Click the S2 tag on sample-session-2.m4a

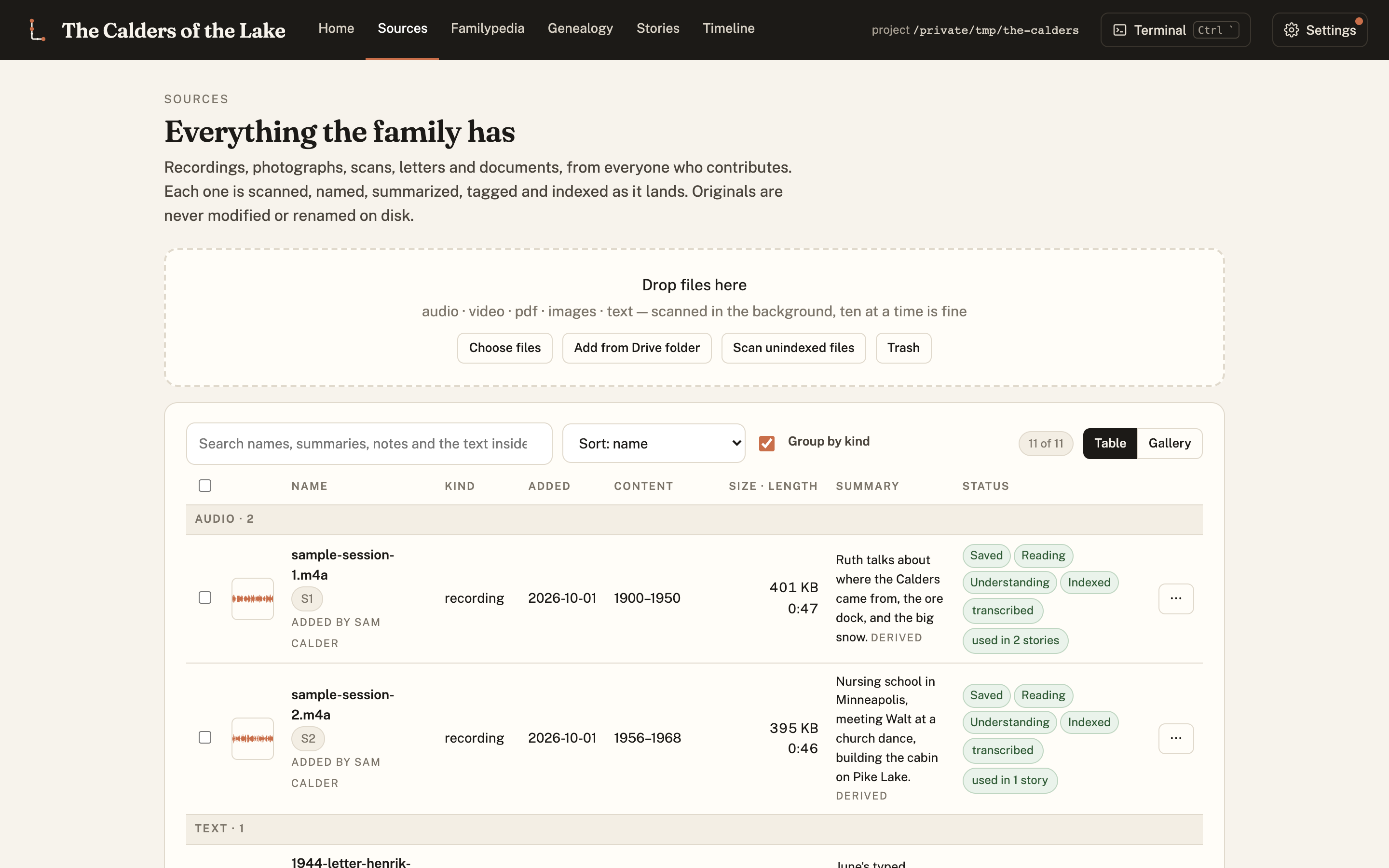coord(308,739)
